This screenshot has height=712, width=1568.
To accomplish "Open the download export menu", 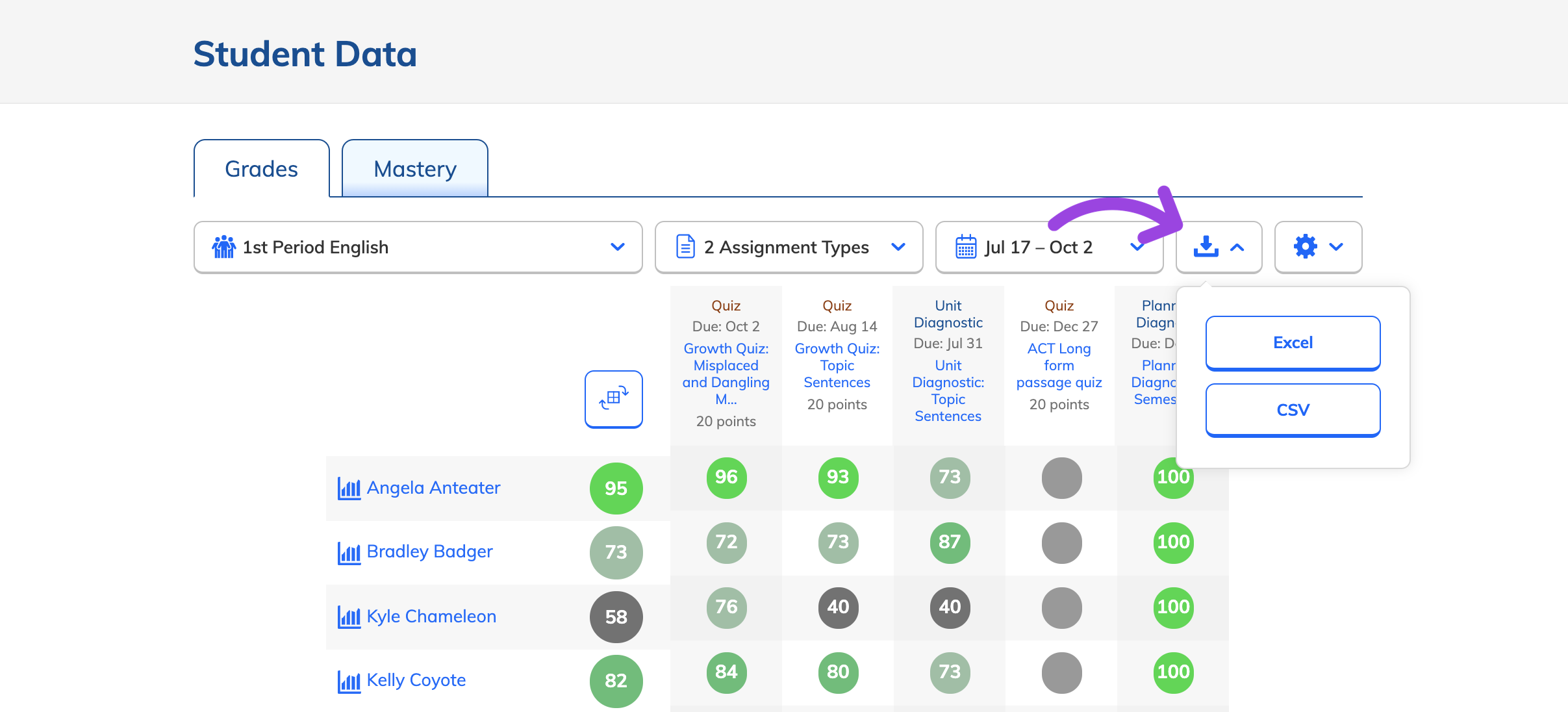I will [x=1219, y=247].
